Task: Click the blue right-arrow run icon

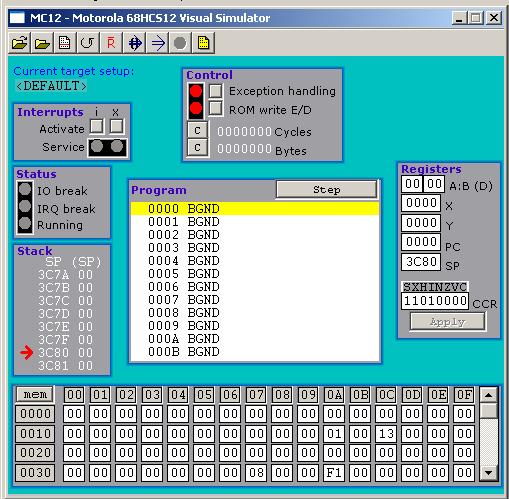Action: click(158, 43)
